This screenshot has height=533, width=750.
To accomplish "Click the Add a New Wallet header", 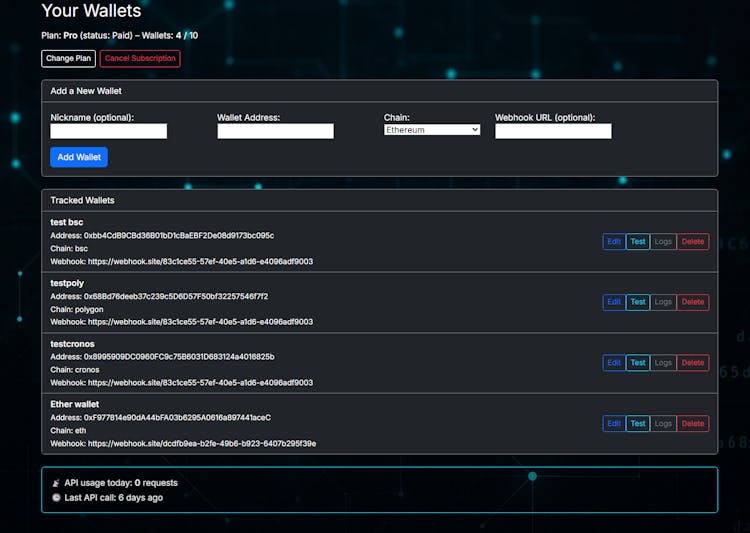I will [379, 91].
